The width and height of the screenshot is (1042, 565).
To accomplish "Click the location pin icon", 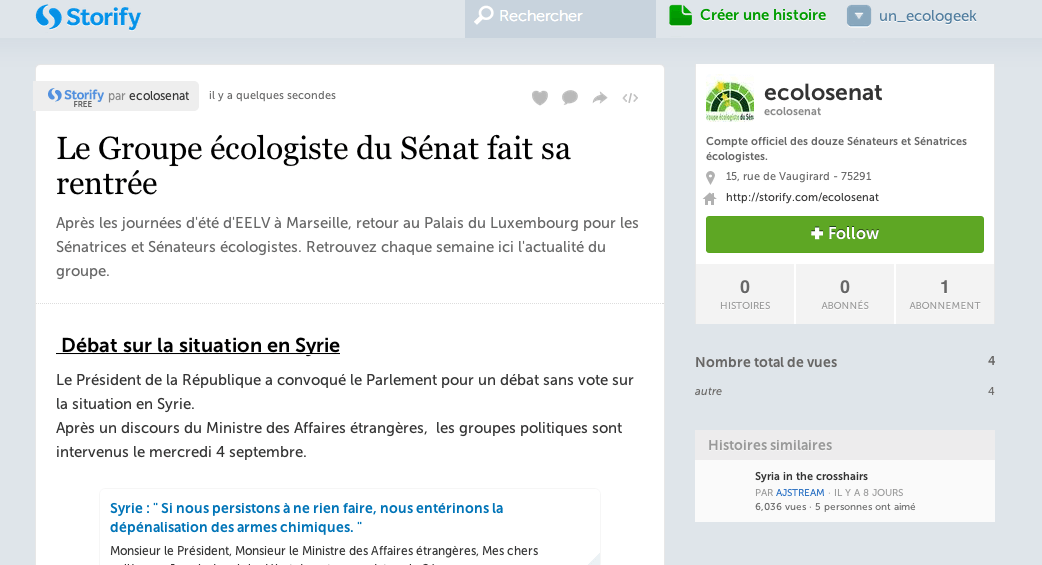I will coord(710,177).
